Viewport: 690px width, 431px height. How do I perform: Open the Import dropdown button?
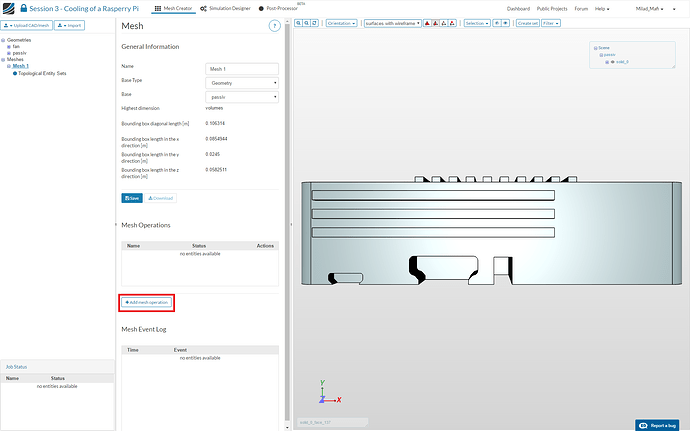point(70,26)
